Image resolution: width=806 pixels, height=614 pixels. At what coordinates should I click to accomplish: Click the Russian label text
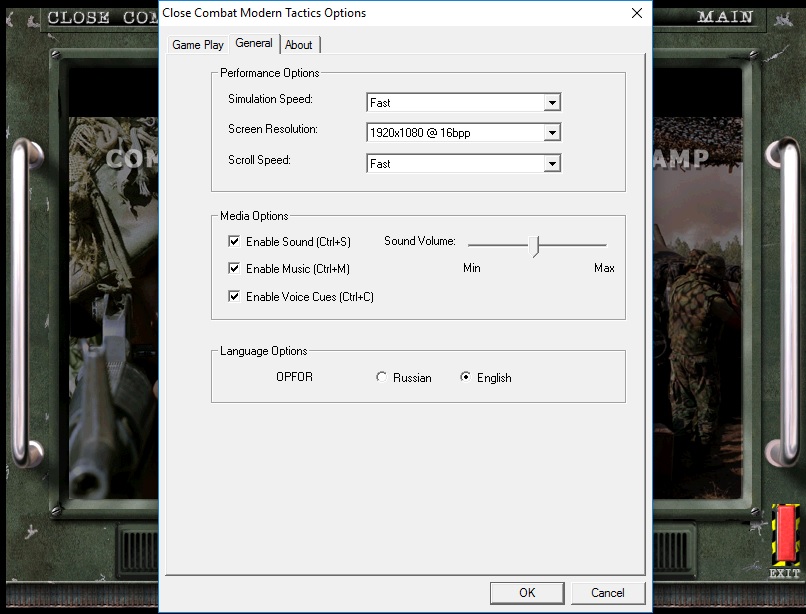coord(412,378)
